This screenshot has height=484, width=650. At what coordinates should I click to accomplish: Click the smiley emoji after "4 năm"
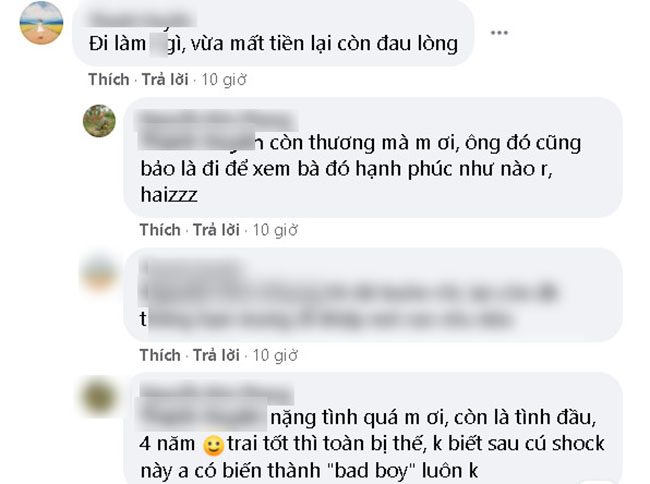213,445
